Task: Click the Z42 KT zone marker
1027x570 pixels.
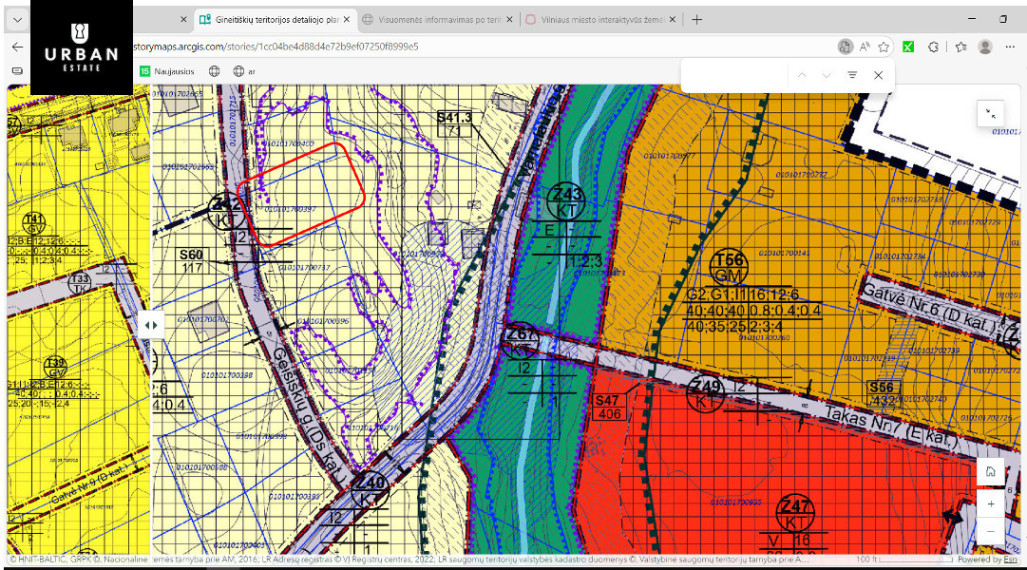Action: tap(225, 211)
